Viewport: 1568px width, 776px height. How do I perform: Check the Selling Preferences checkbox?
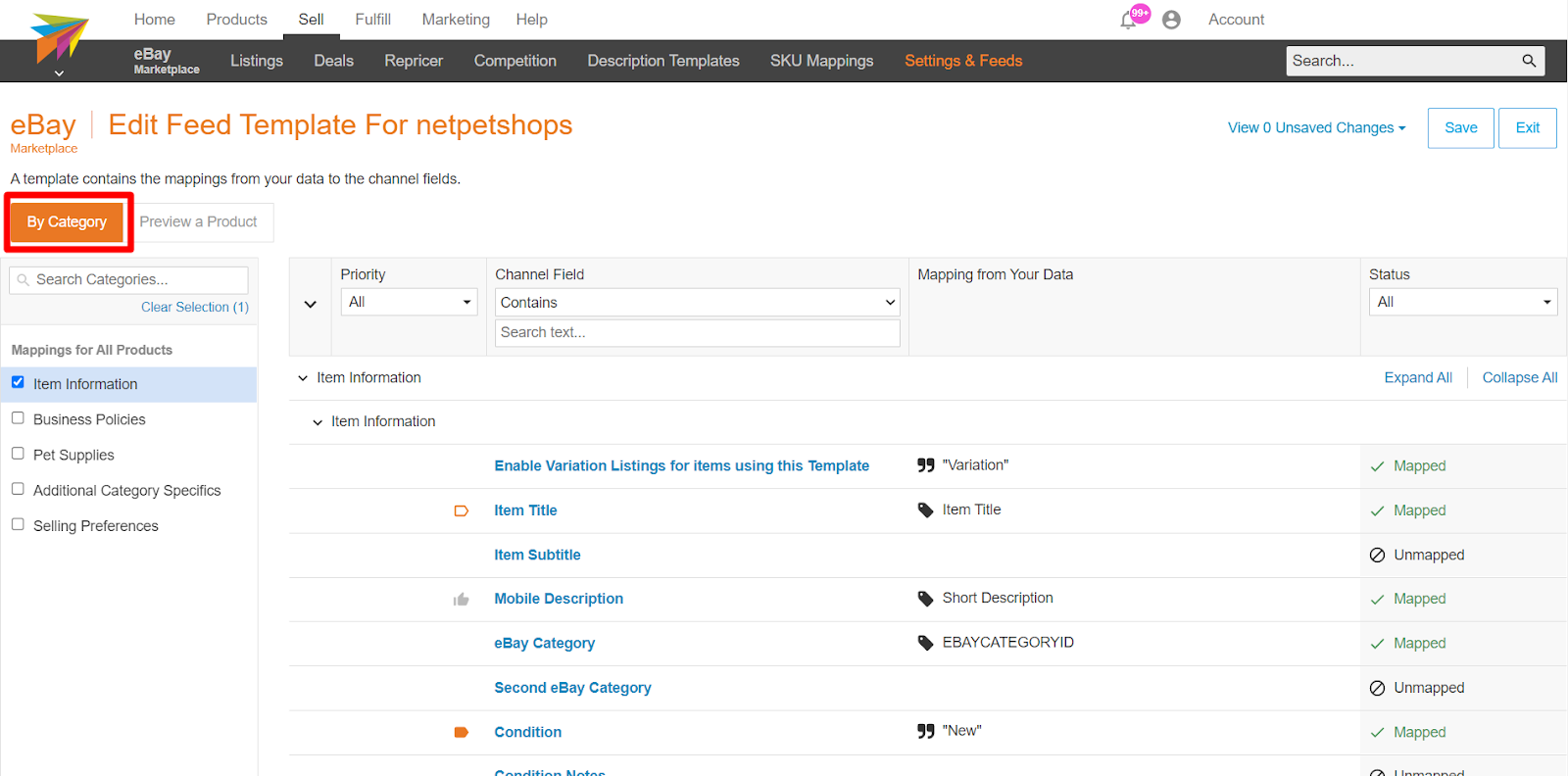18,524
